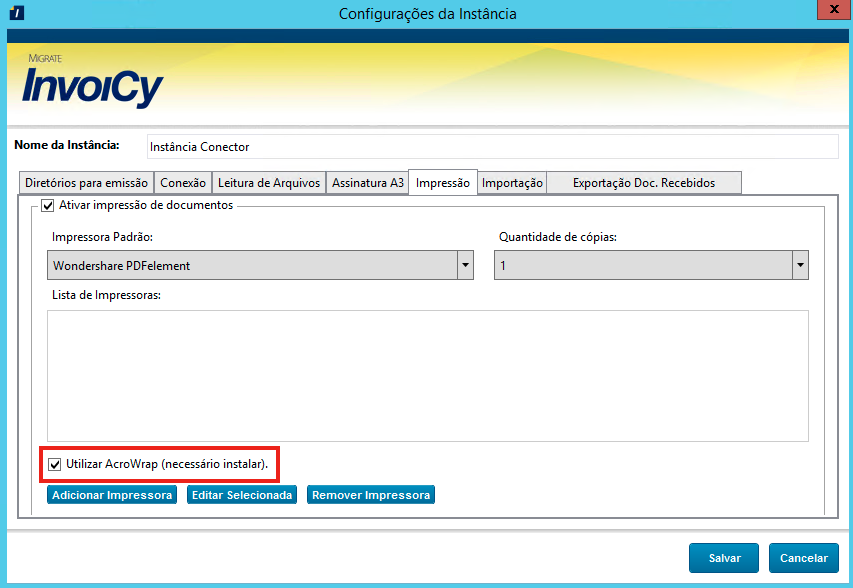The width and height of the screenshot is (853, 588).
Task: Open Exportação Doc. Recebidos tab
Action: (644, 183)
